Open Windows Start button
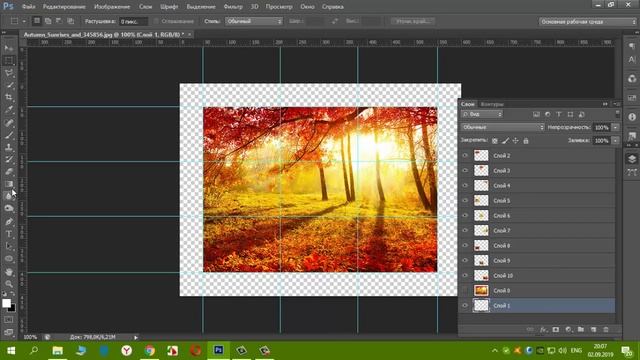The image size is (640, 360). click(11, 350)
